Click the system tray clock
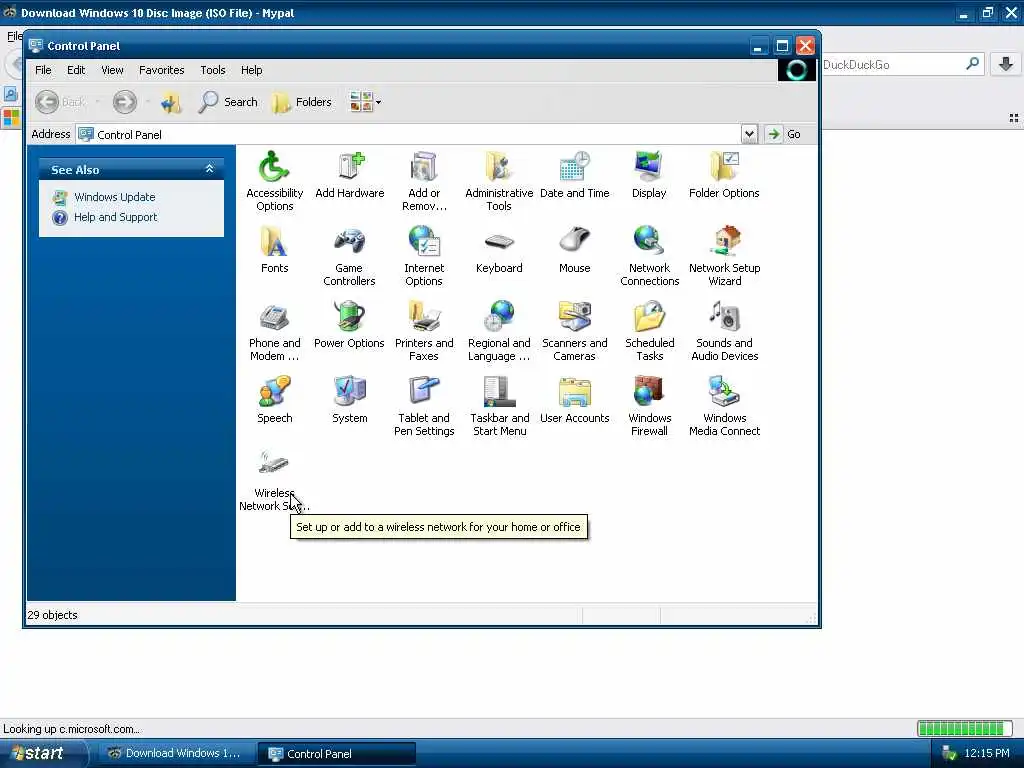The height and width of the screenshot is (768, 1024). pyautogui.click(x=986, y=753)
